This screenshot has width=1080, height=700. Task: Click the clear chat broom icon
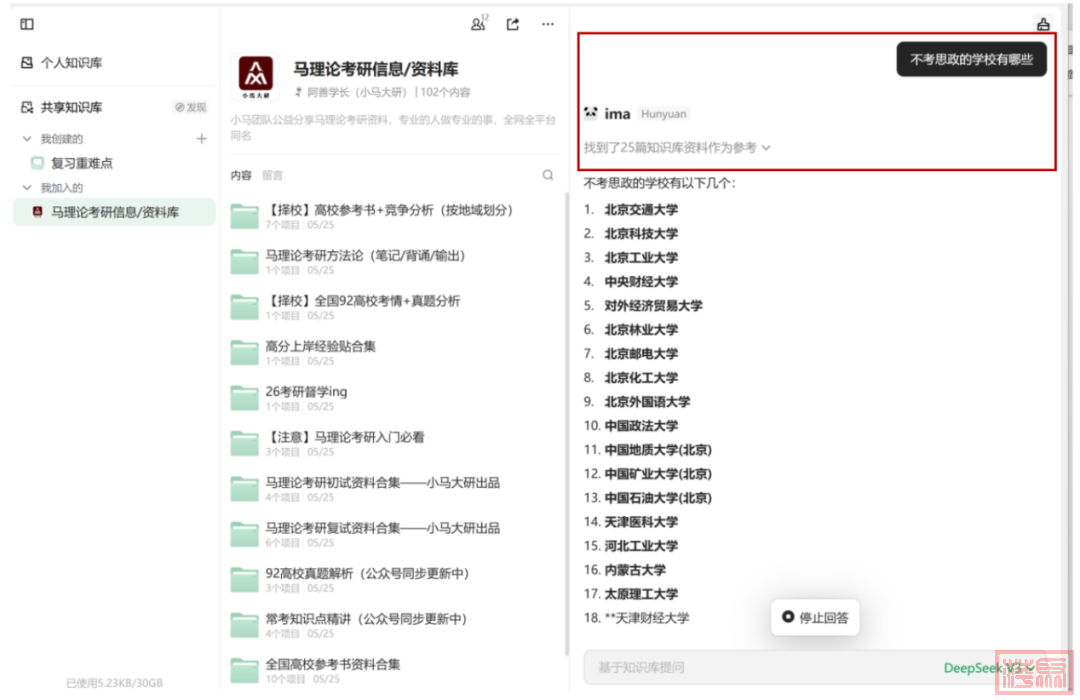1043,24
